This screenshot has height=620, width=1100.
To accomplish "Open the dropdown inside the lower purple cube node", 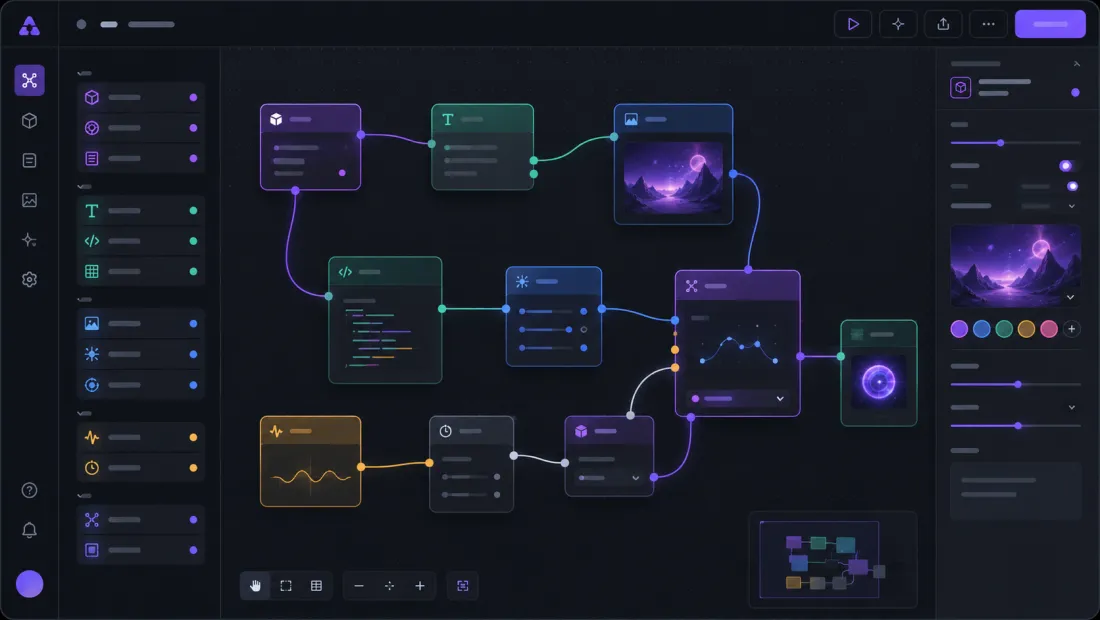I will pyautogui.click(x=608, y=478).
